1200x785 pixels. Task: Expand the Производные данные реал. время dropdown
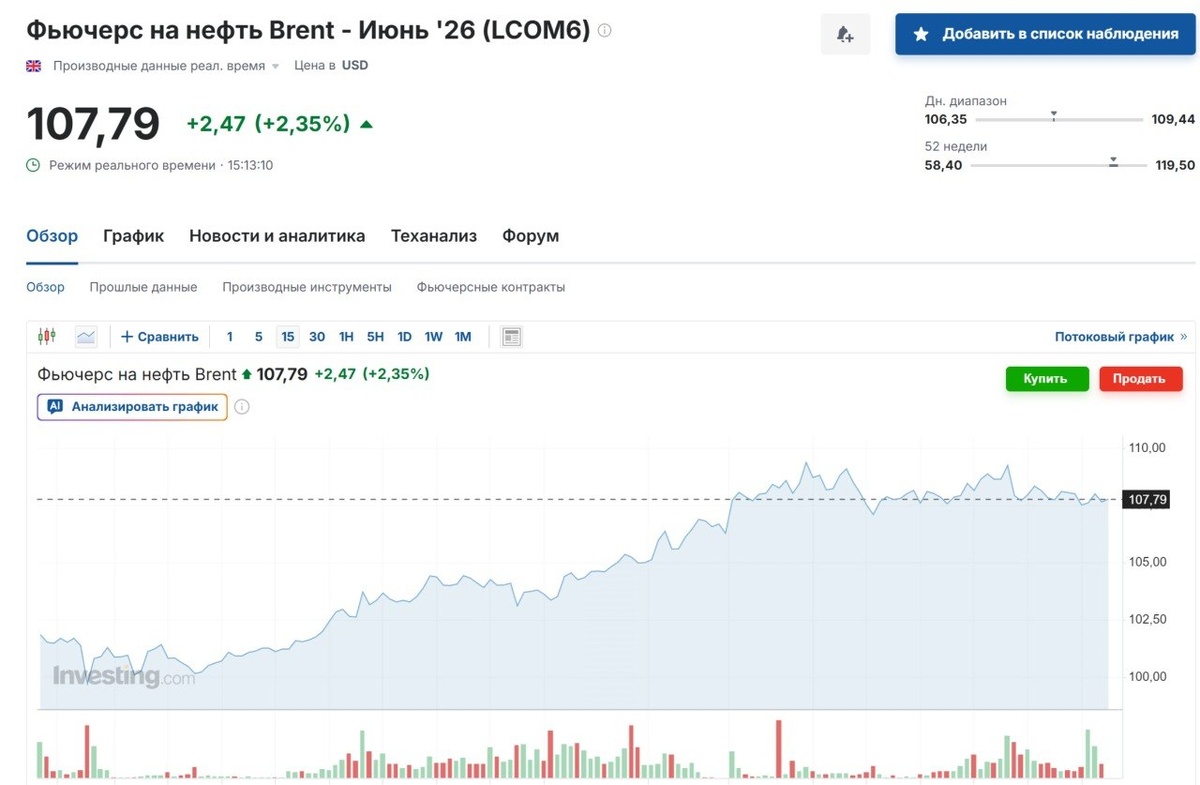tap(275, 66)
